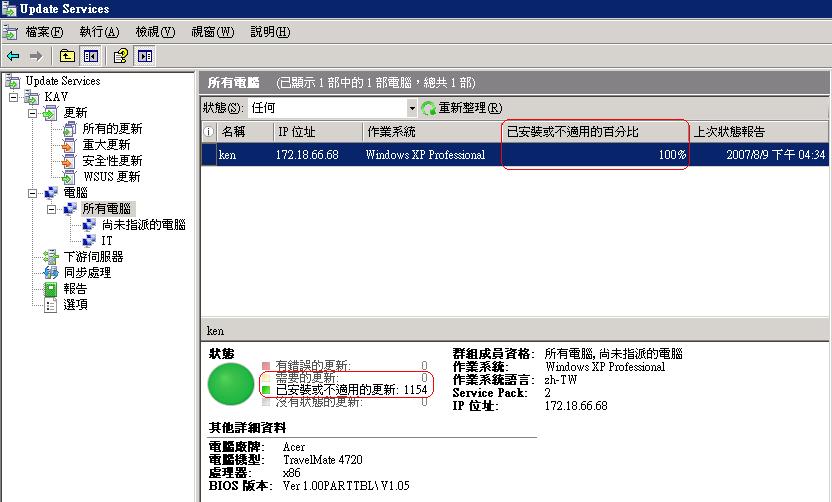
Task: Collapse the KAV server node
Action: tap(13, 97)
